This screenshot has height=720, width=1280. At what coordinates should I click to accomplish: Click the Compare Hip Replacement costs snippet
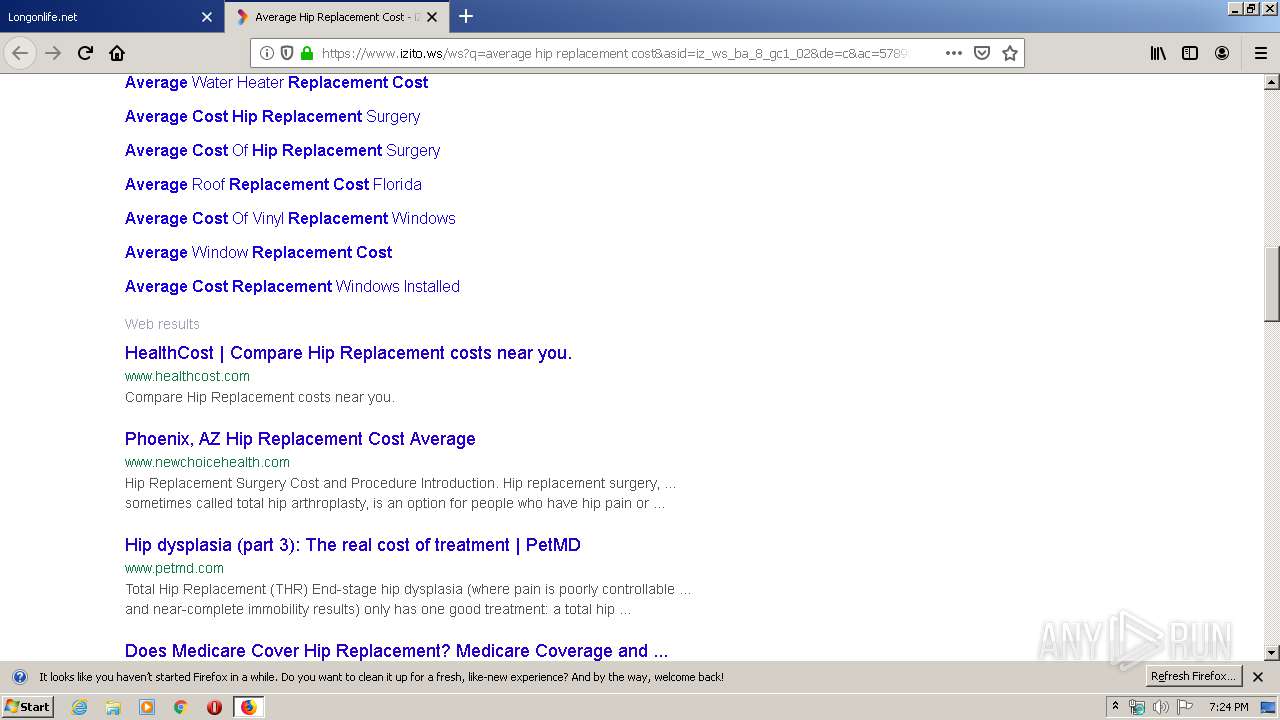tap(260, 397)
